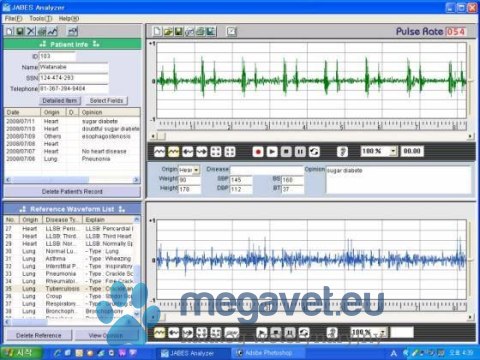
Task: Save the waveform with the disk icon
Action: coord(179,31)
